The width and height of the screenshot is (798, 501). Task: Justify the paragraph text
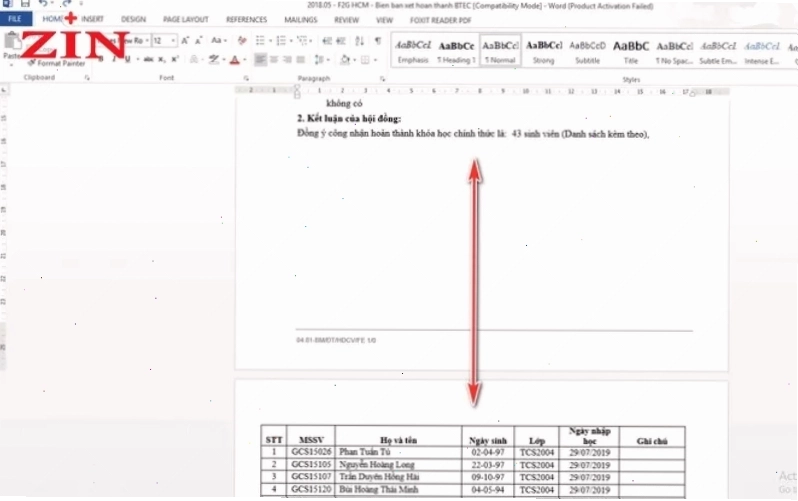tap(301, 60)
